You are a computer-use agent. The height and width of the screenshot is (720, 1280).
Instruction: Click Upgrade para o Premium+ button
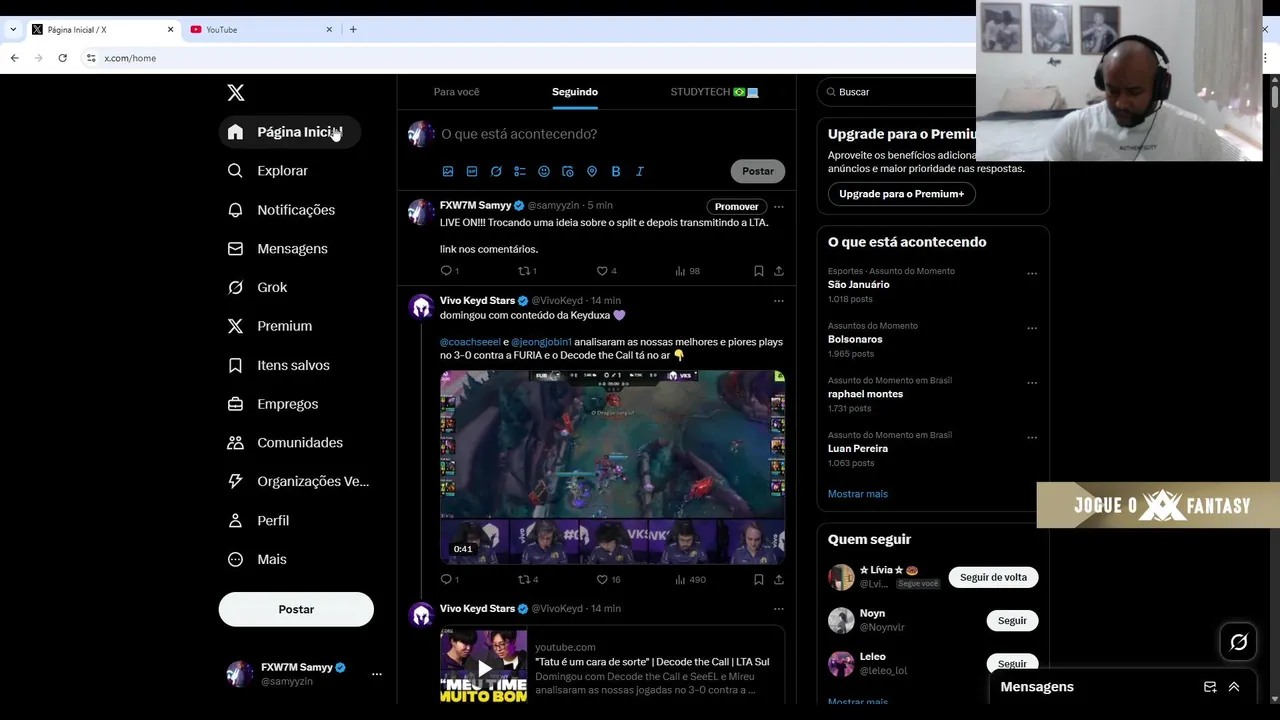(901, 194)
